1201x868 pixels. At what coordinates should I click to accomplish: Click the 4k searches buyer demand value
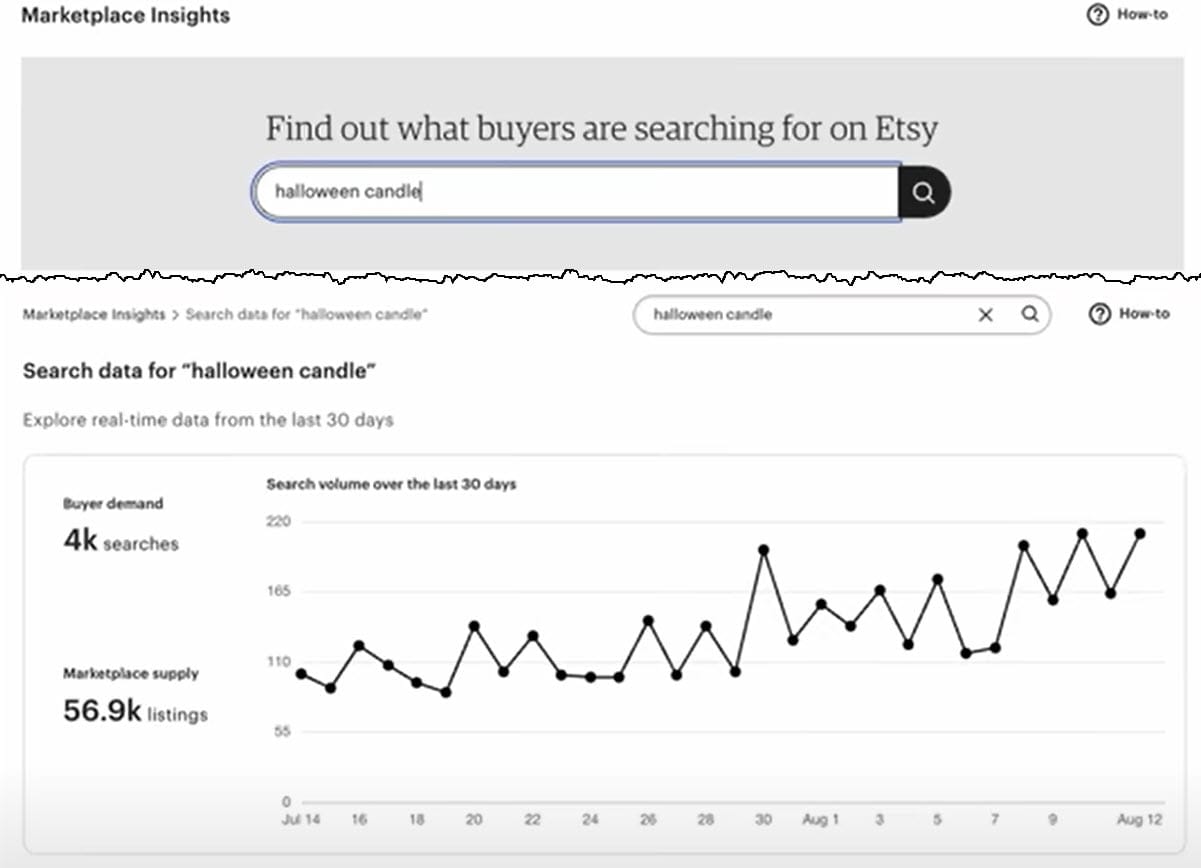[120, 542]
